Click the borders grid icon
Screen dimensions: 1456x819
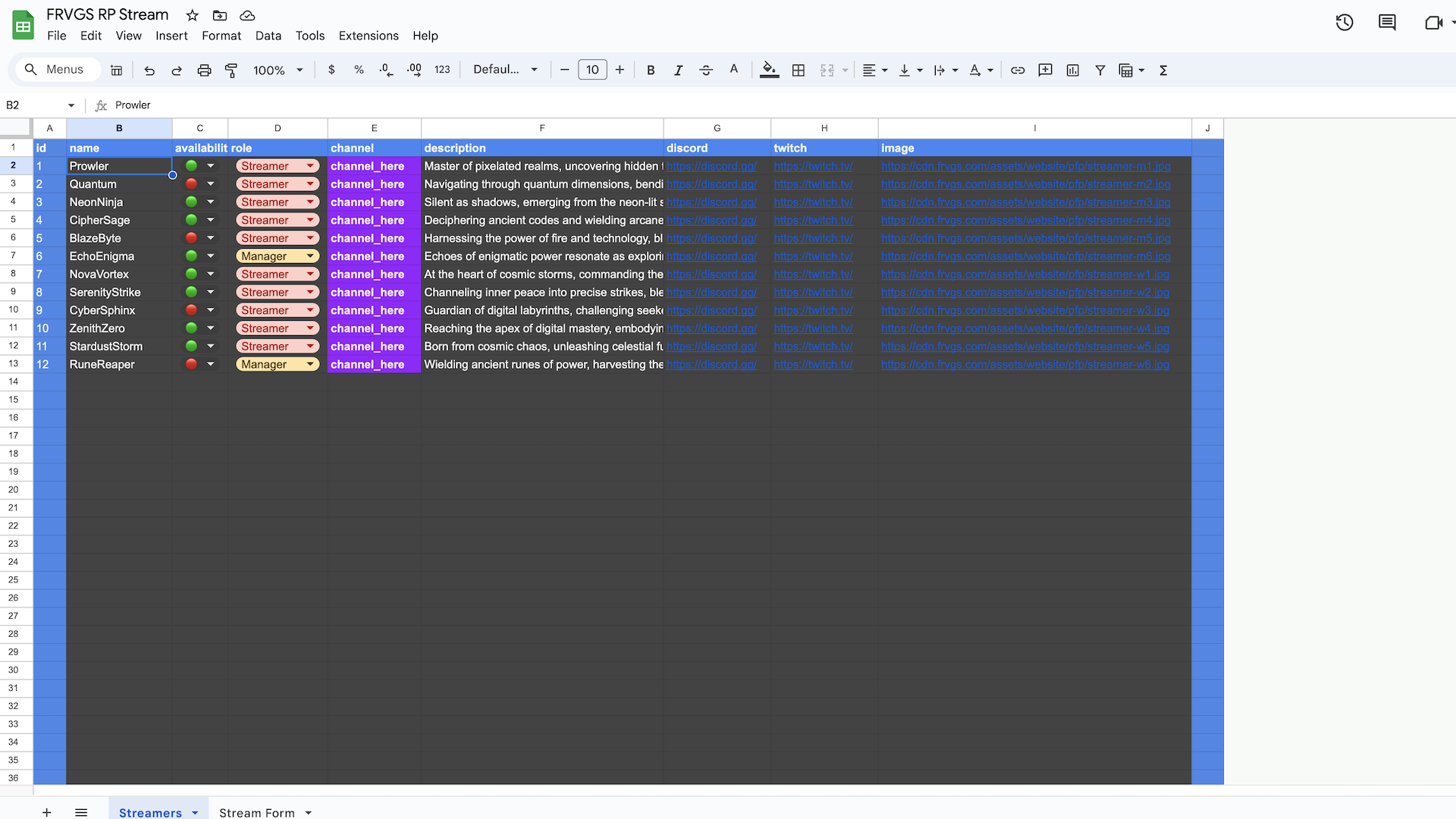pos(799,71)
